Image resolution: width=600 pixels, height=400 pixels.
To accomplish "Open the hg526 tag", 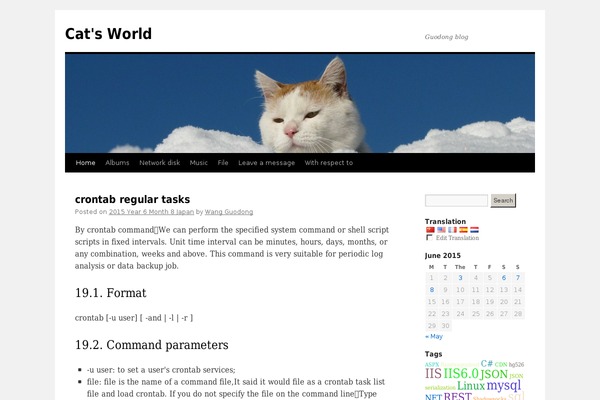I will (517, 364).
